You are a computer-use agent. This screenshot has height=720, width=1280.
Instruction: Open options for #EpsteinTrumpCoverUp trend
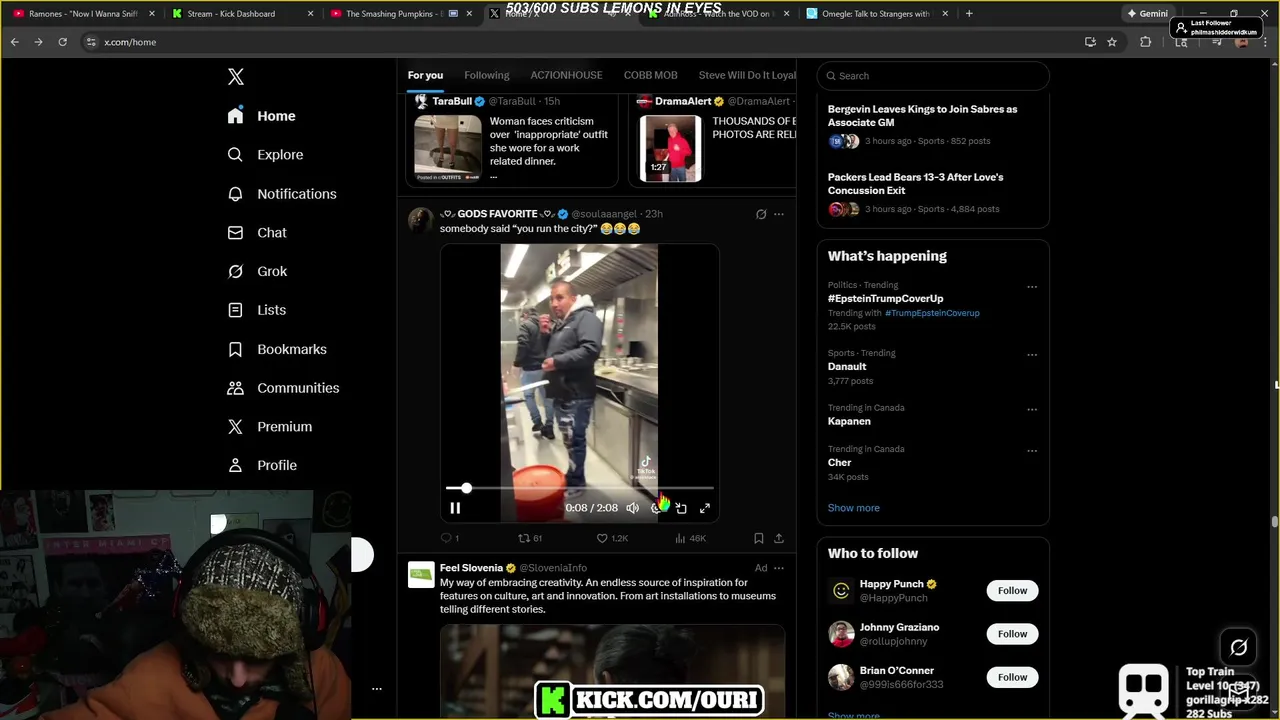click(x=1032, y=287)
